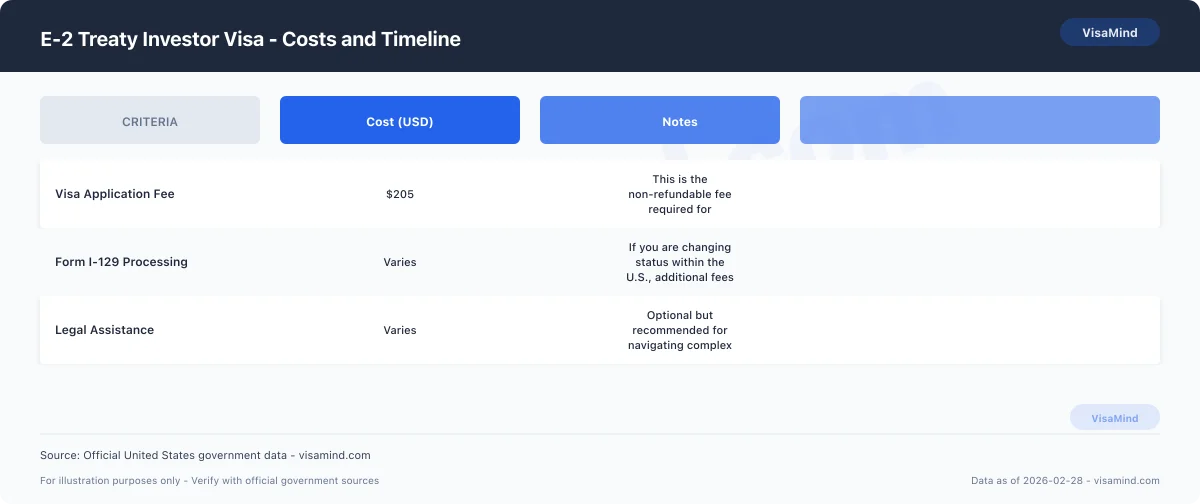Click the Data as of 2026-02-28 footer text
This screenshot has height=504, width=1200.
point(1065,481)
